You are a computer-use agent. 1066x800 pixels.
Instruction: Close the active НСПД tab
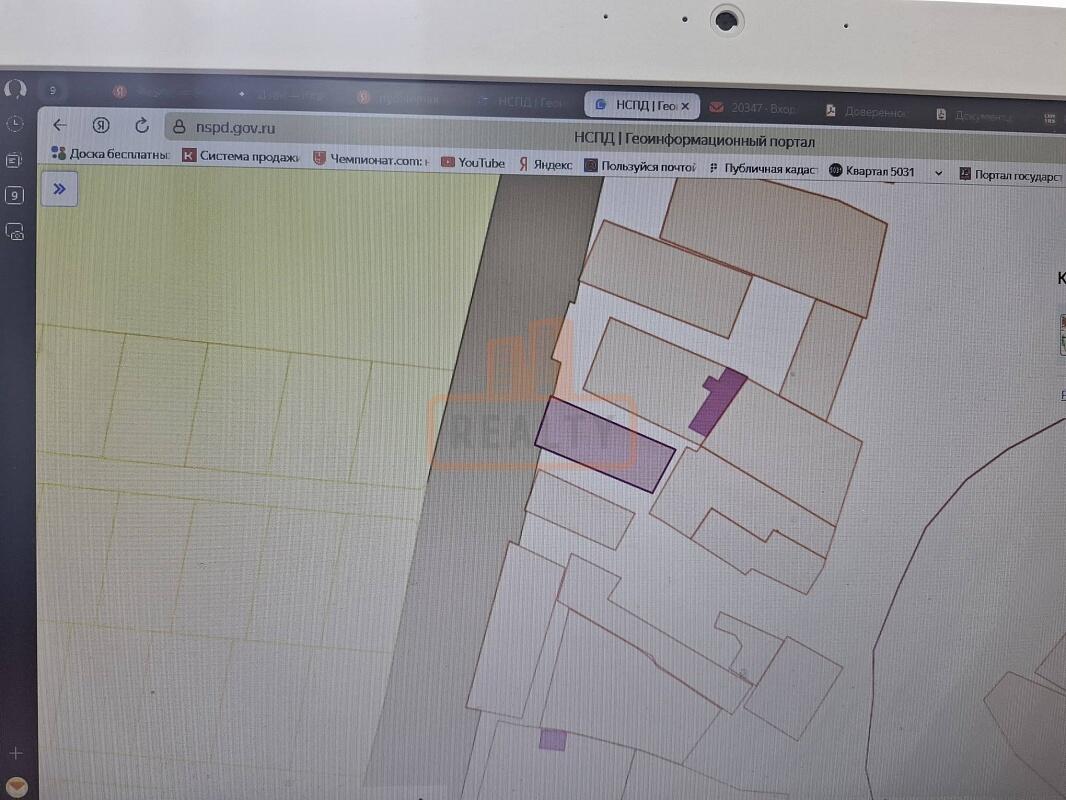click(x=685, y=105)
